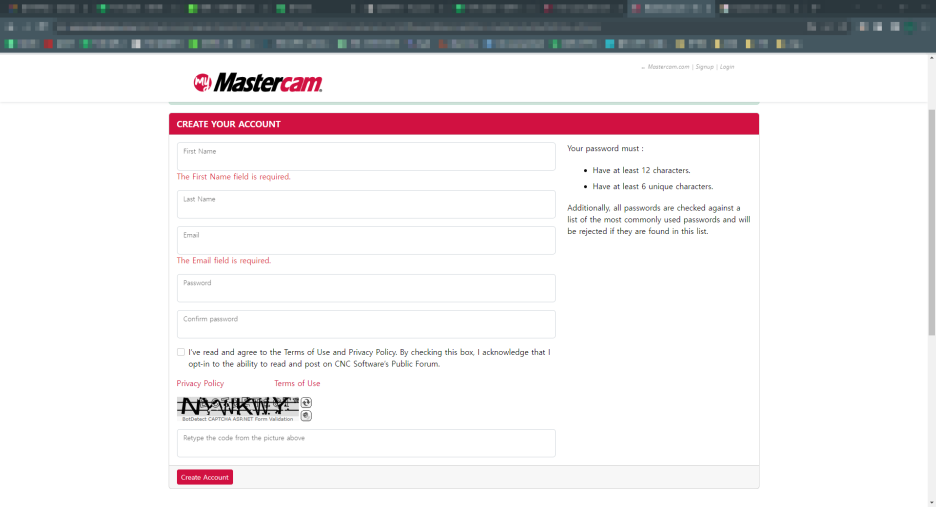This screenshot has height=507, width=936.
Task: Click the scrollbar down arrow
Action: [931, 501]
